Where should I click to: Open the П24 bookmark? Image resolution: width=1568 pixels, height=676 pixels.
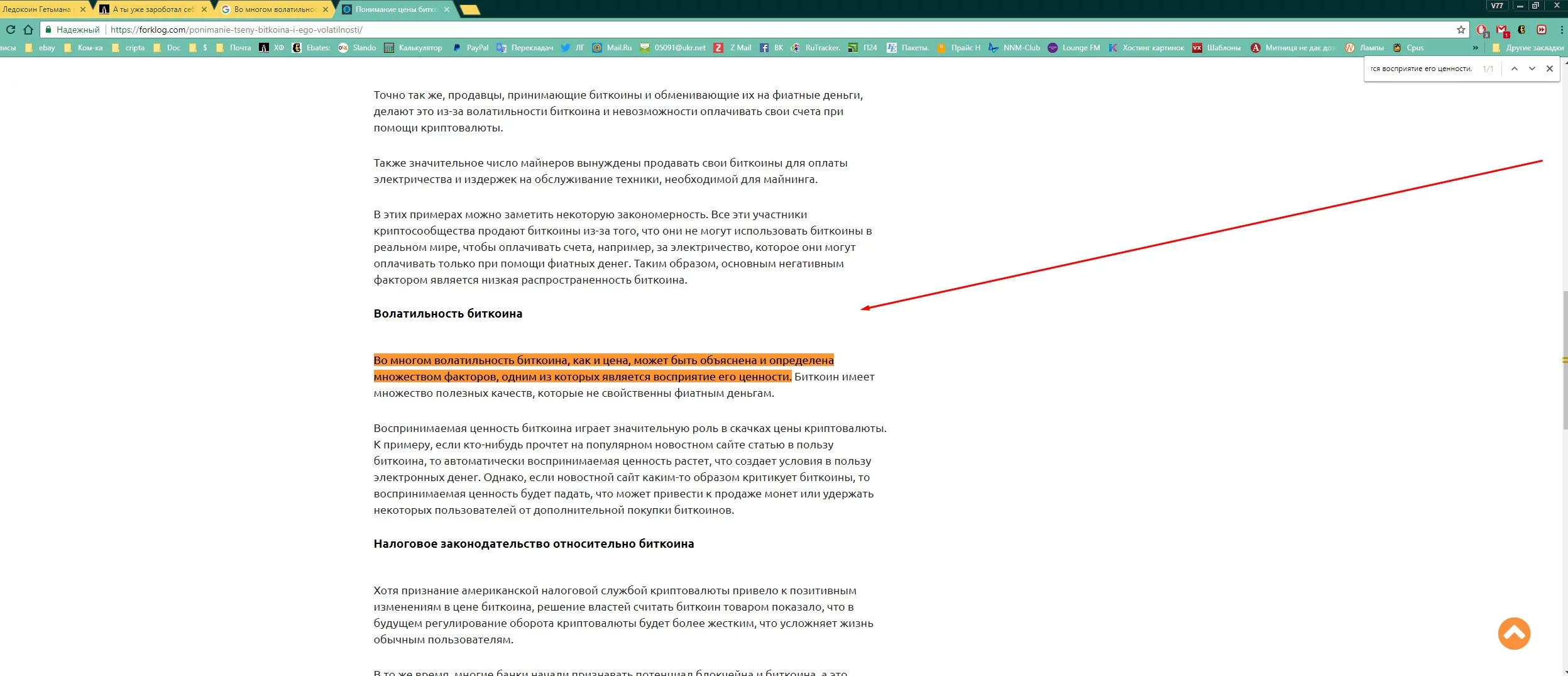[862, 48]
